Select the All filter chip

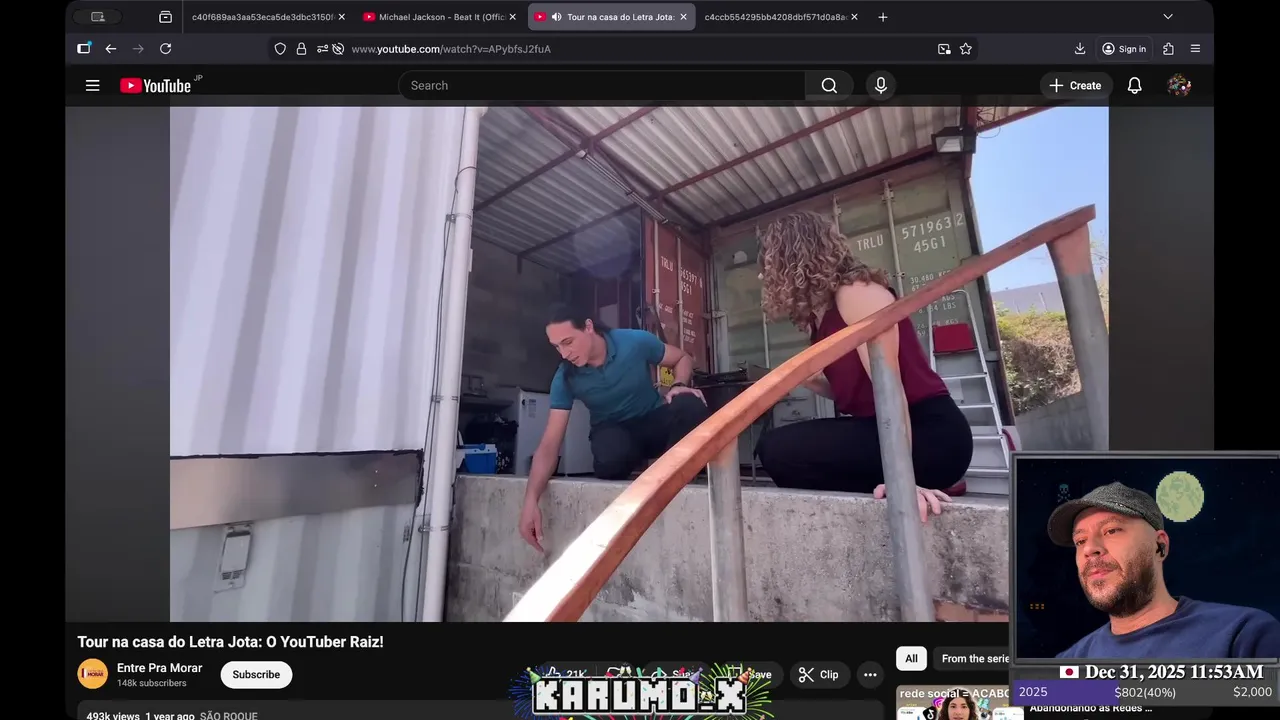click(911, 658)
